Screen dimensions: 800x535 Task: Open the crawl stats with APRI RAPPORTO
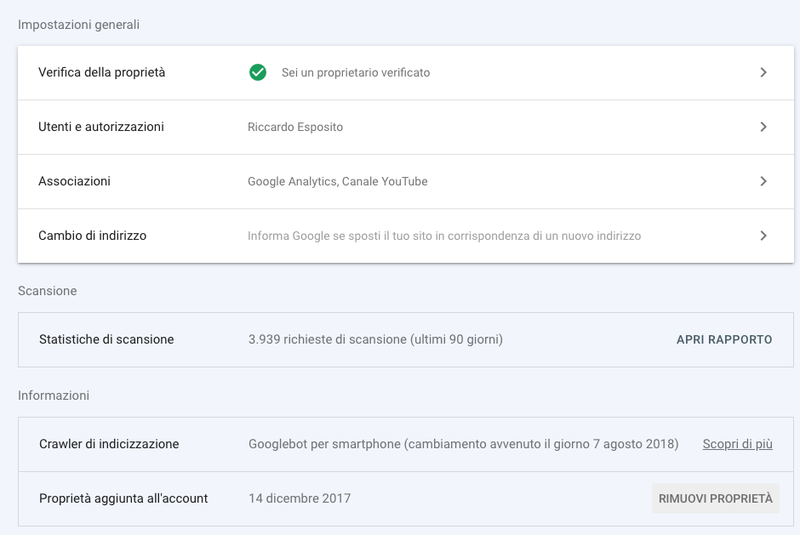click(x=724, y=340)
